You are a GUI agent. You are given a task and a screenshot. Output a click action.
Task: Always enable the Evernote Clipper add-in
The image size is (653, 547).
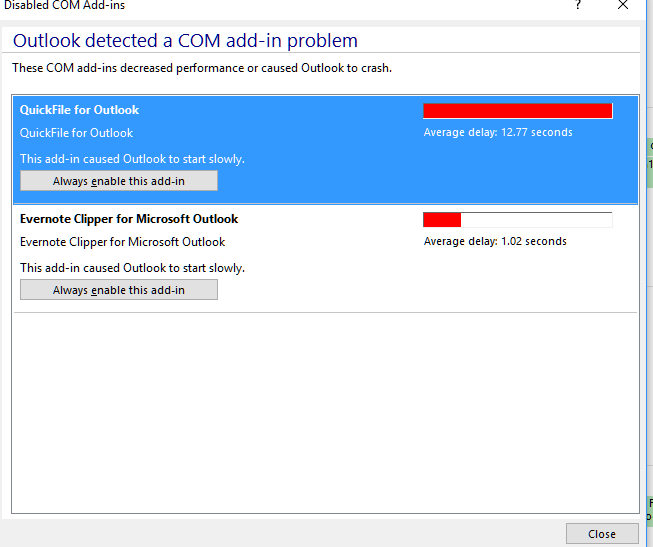click(x=119, y=290)
